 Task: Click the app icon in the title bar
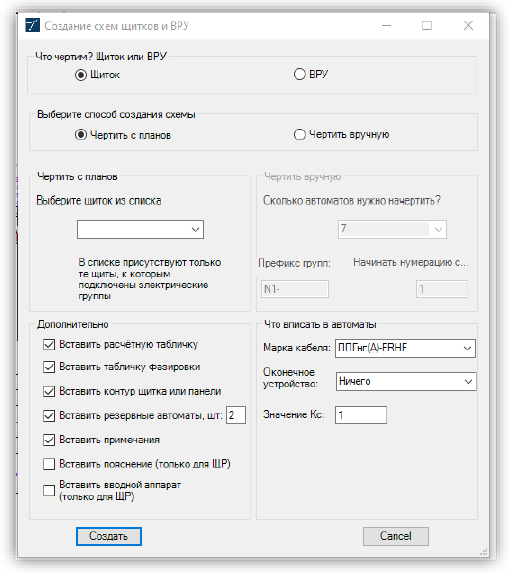point(32,26)
